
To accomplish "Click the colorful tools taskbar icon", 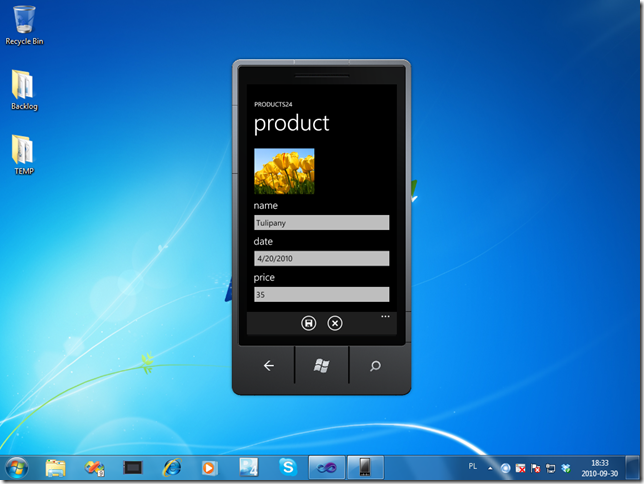I will tap(94, 468).
